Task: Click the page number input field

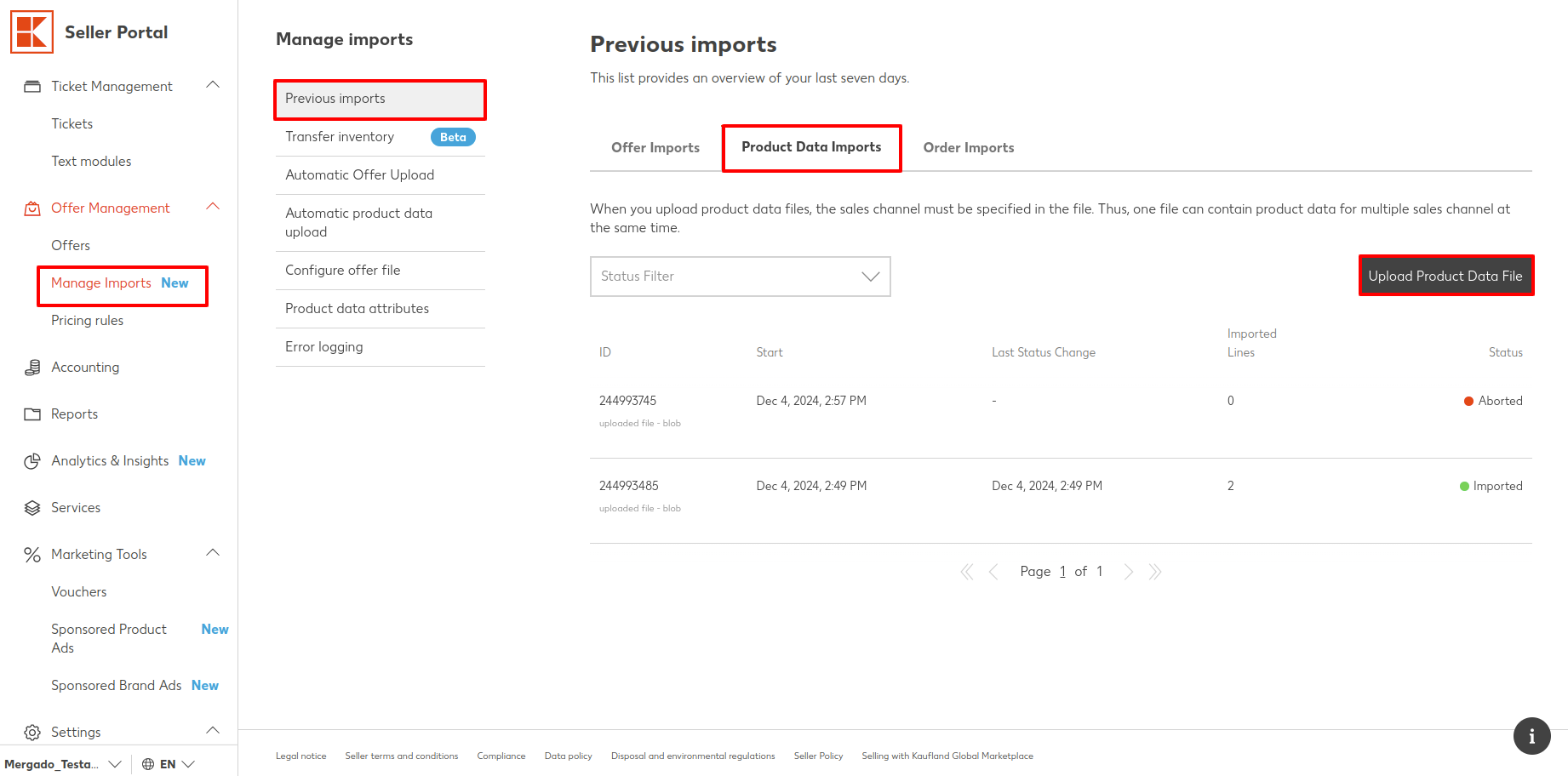Action: tap(1062, 572)
